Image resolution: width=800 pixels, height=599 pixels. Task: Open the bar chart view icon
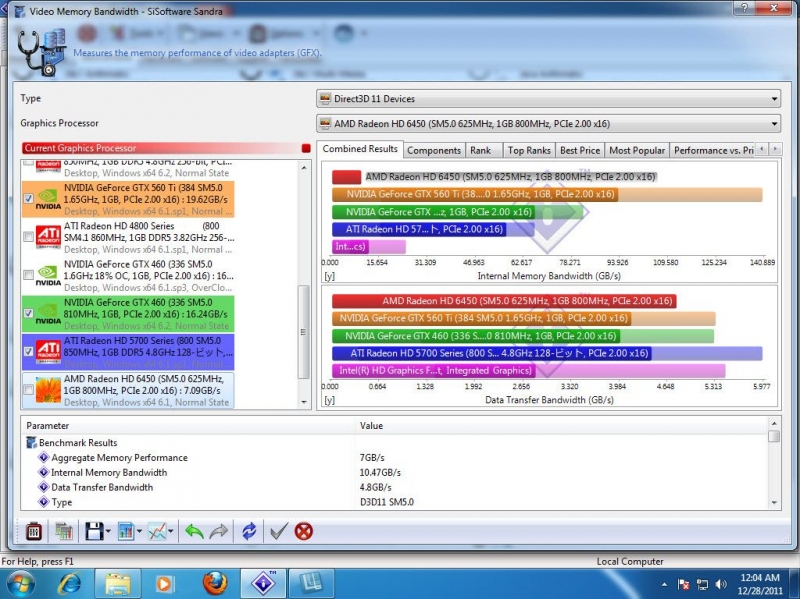click(126, 532)
